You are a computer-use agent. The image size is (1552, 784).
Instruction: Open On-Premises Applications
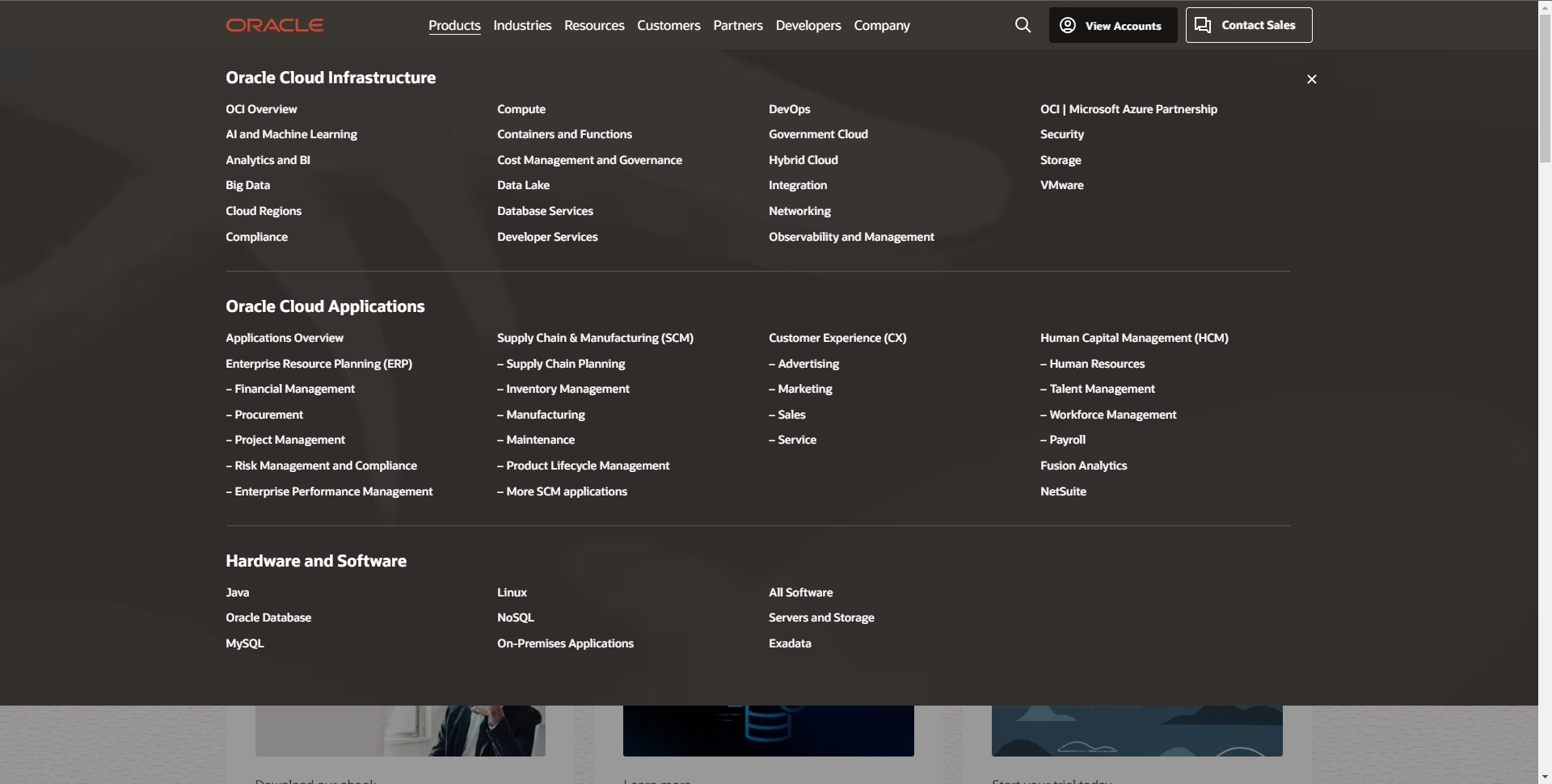[x=565, y=643]
